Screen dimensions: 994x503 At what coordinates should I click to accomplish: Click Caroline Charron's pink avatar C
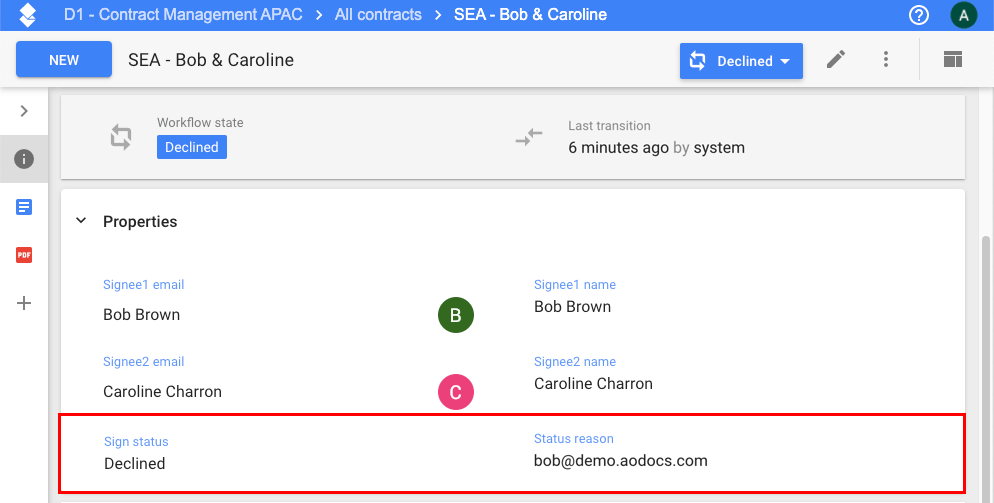(x=455, y=392)
